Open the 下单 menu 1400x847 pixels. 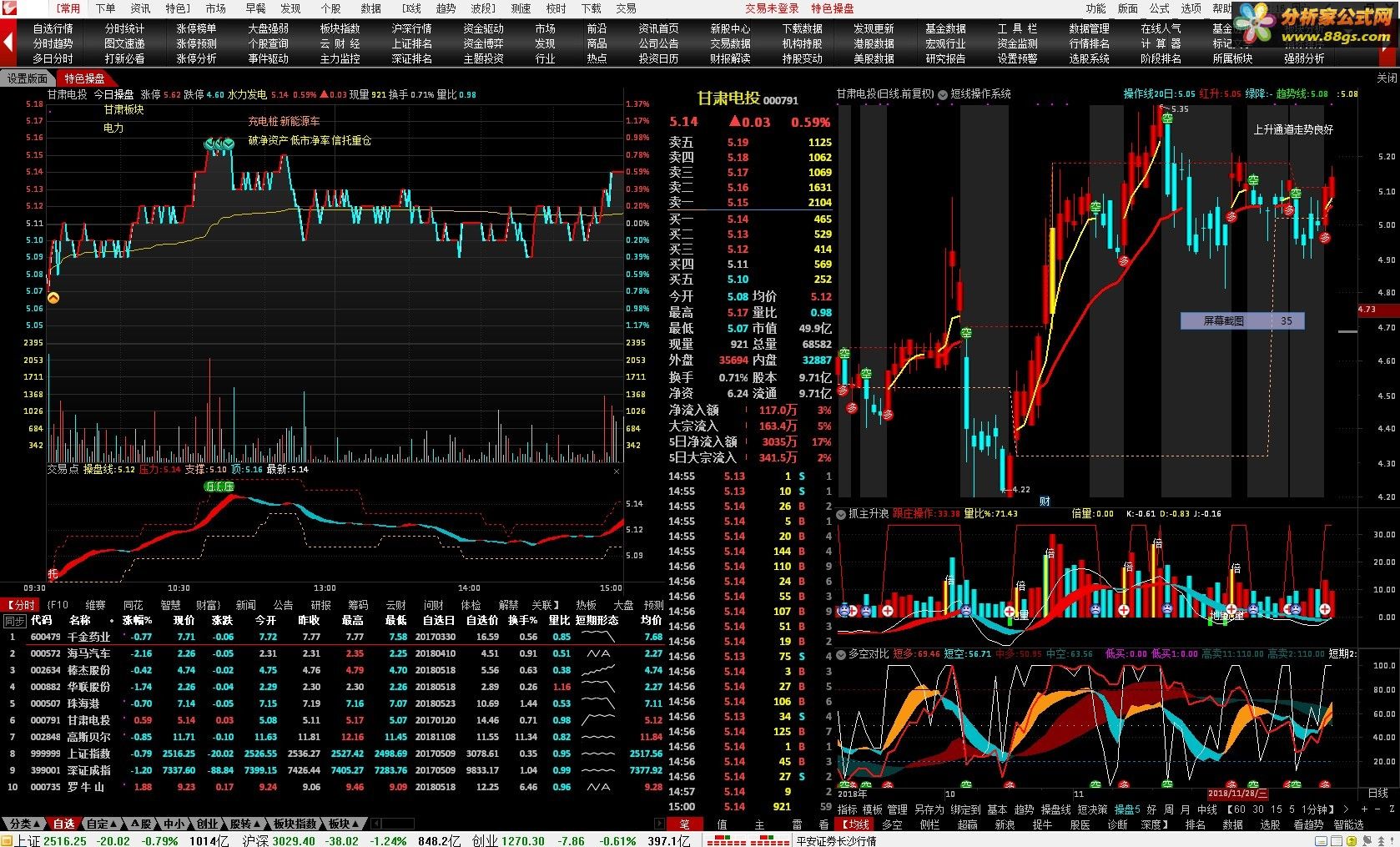105,8
